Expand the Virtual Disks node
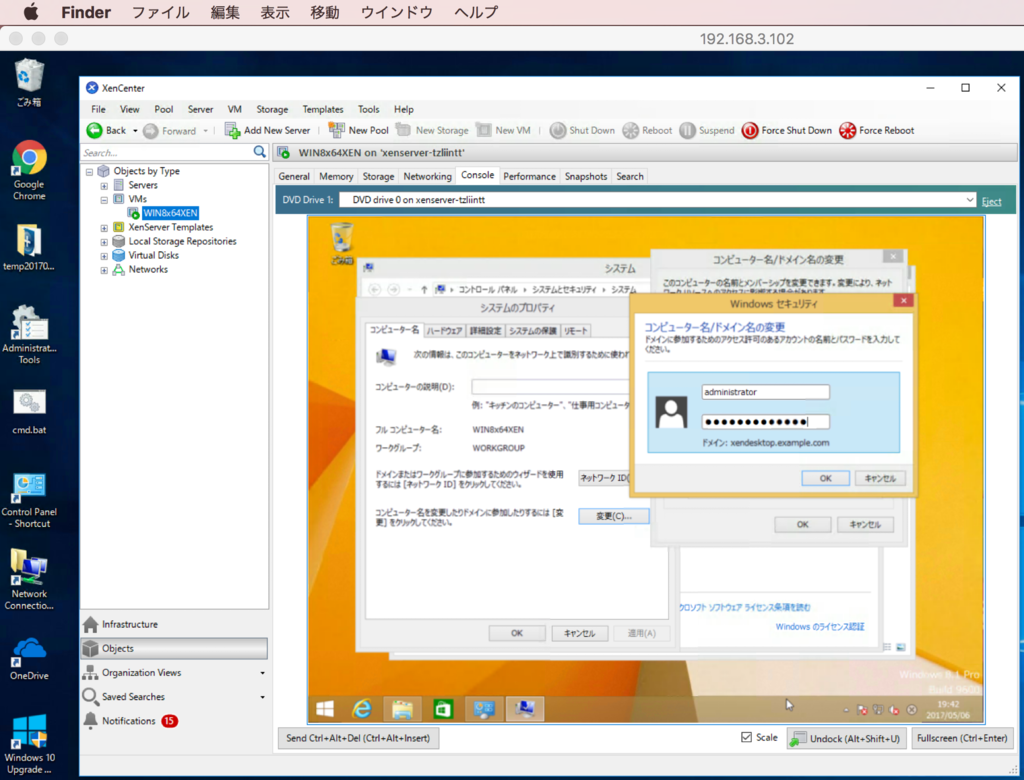 click(x=104, y=256)
